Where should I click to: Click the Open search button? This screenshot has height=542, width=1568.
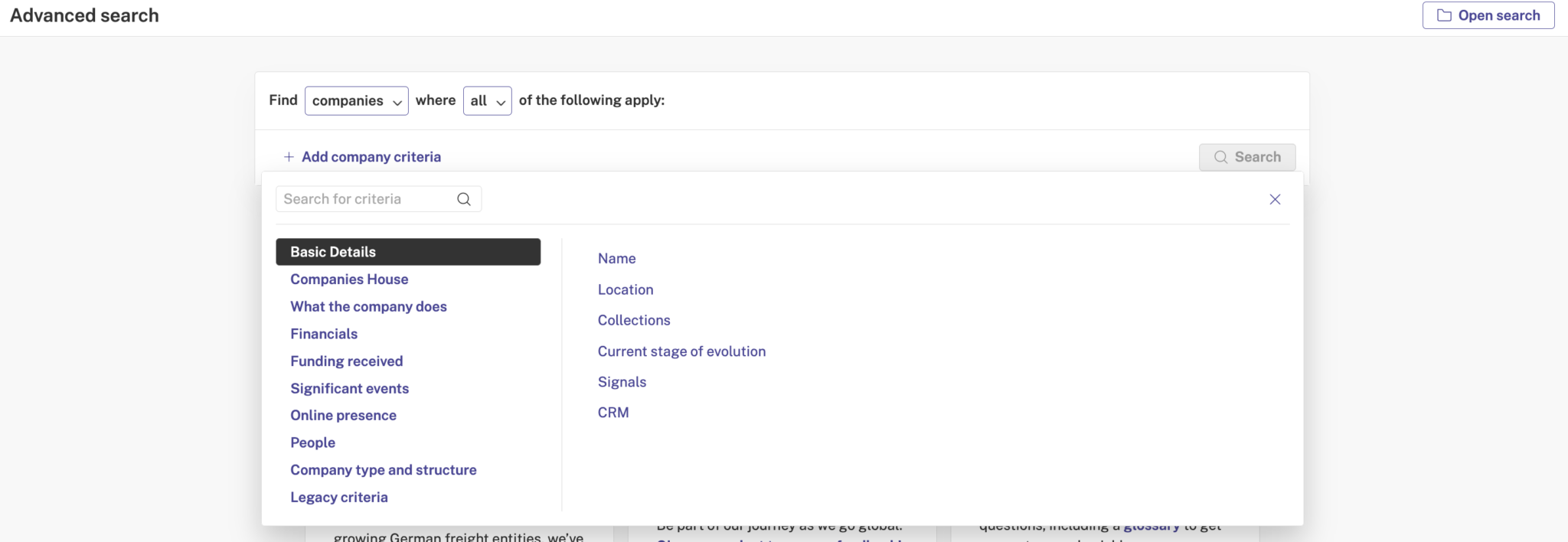[1488, 15]
